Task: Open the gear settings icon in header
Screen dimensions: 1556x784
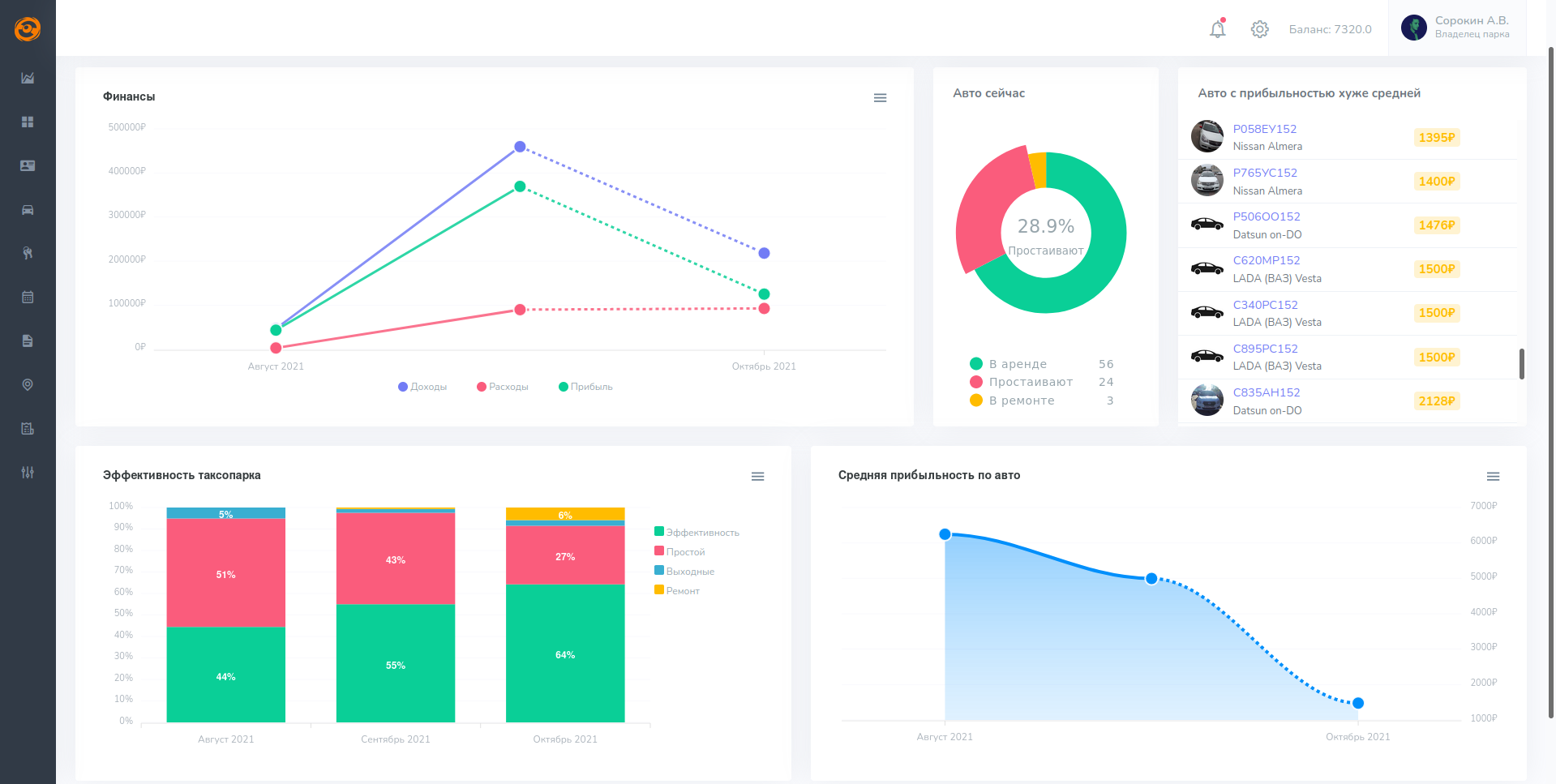Action: point(1259,29)
